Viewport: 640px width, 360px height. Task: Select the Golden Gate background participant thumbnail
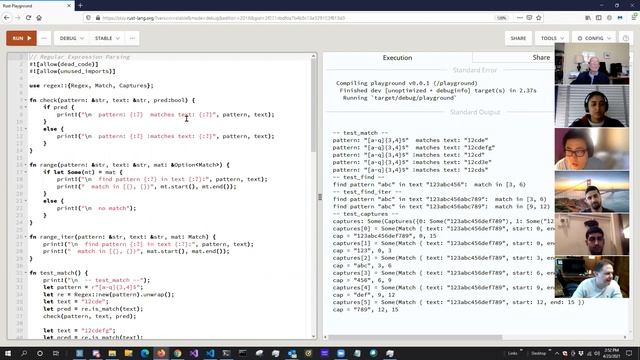(592, 191)
